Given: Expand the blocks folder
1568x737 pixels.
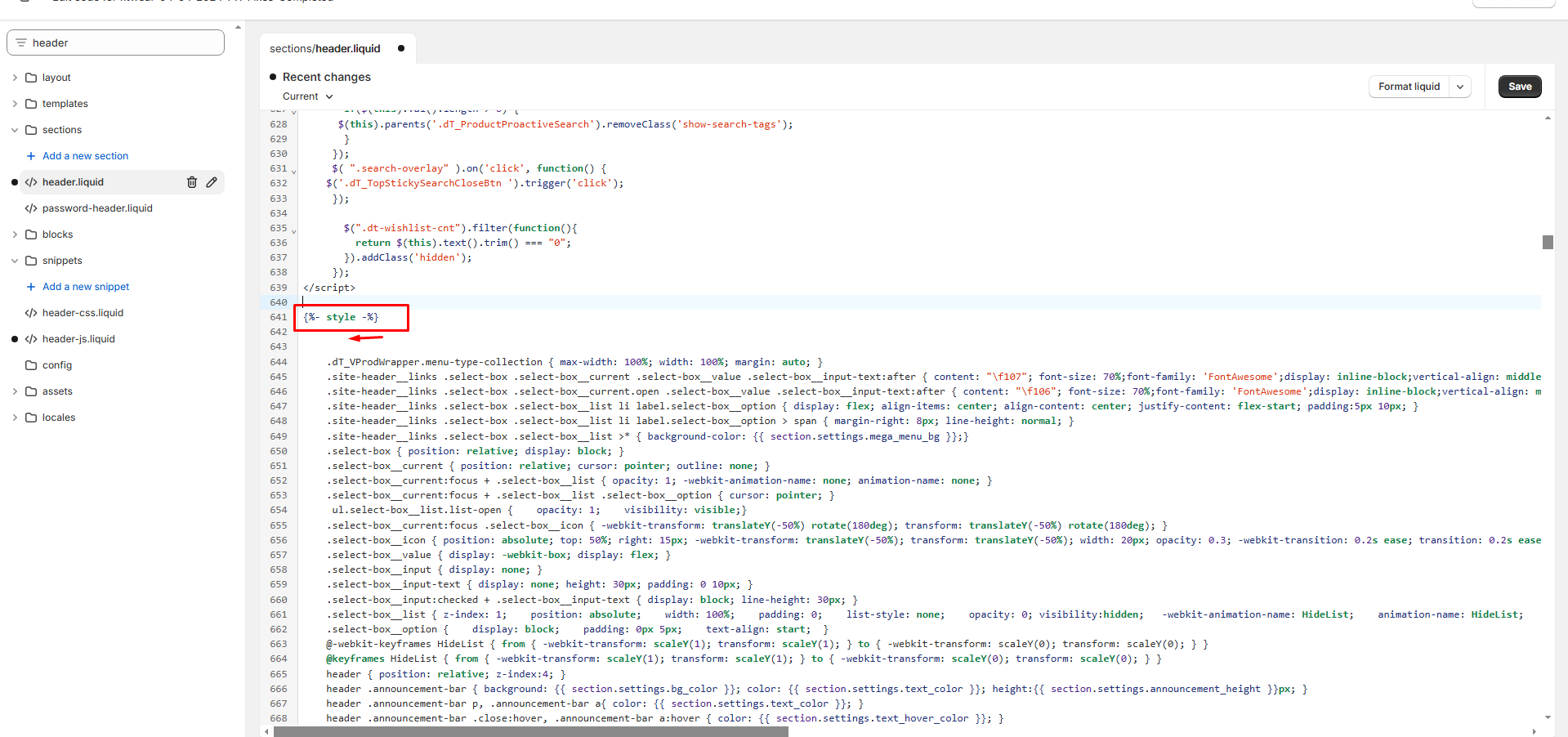Looking at the screenshot, I should pos(15,234).
